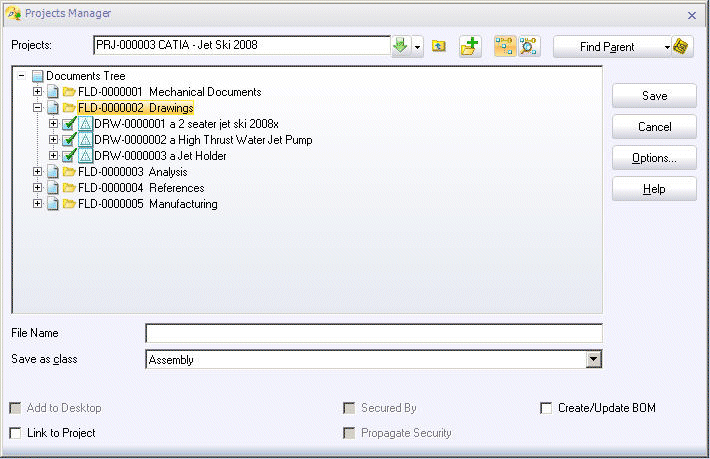Click the document page icon beside Mechanical Documents

(53, 92)
